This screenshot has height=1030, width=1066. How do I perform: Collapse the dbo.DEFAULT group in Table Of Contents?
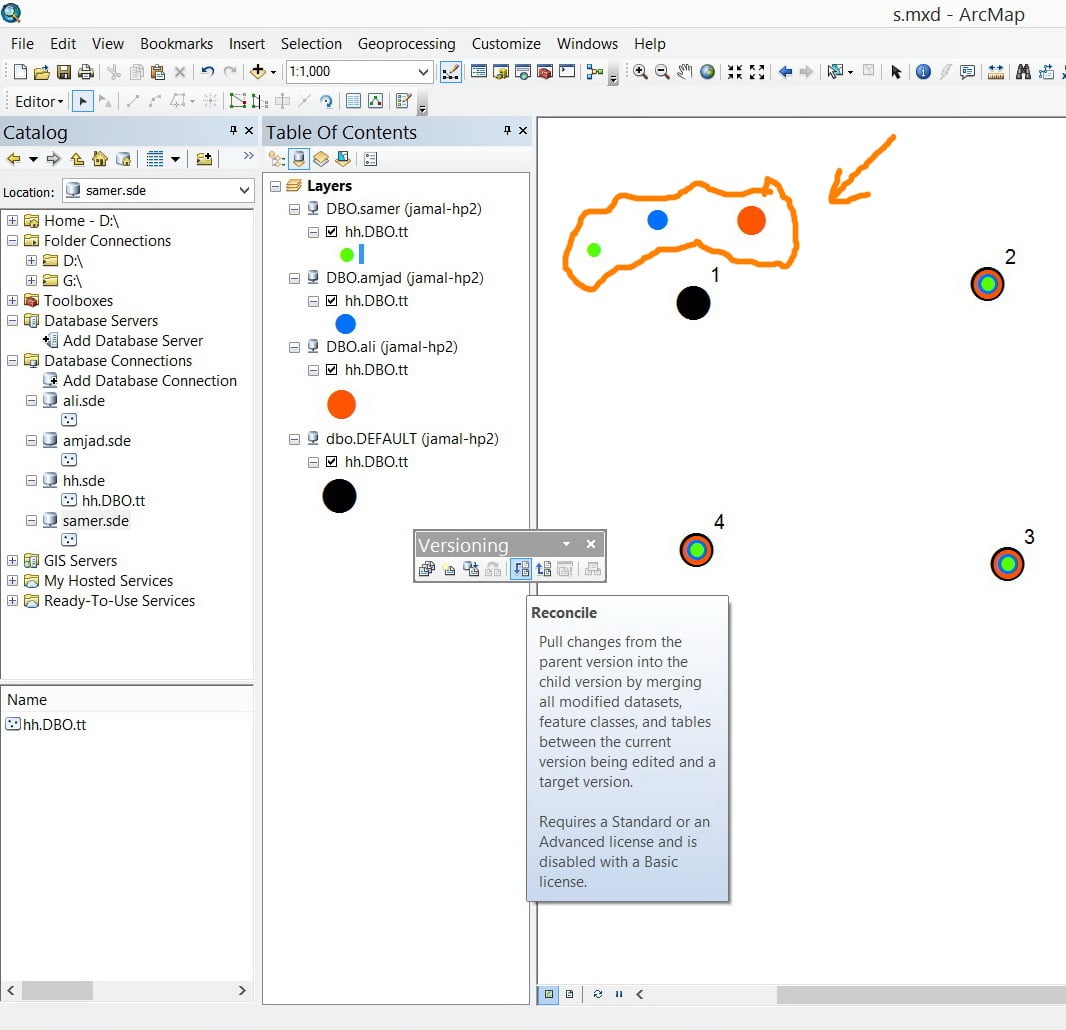(294, 439)
